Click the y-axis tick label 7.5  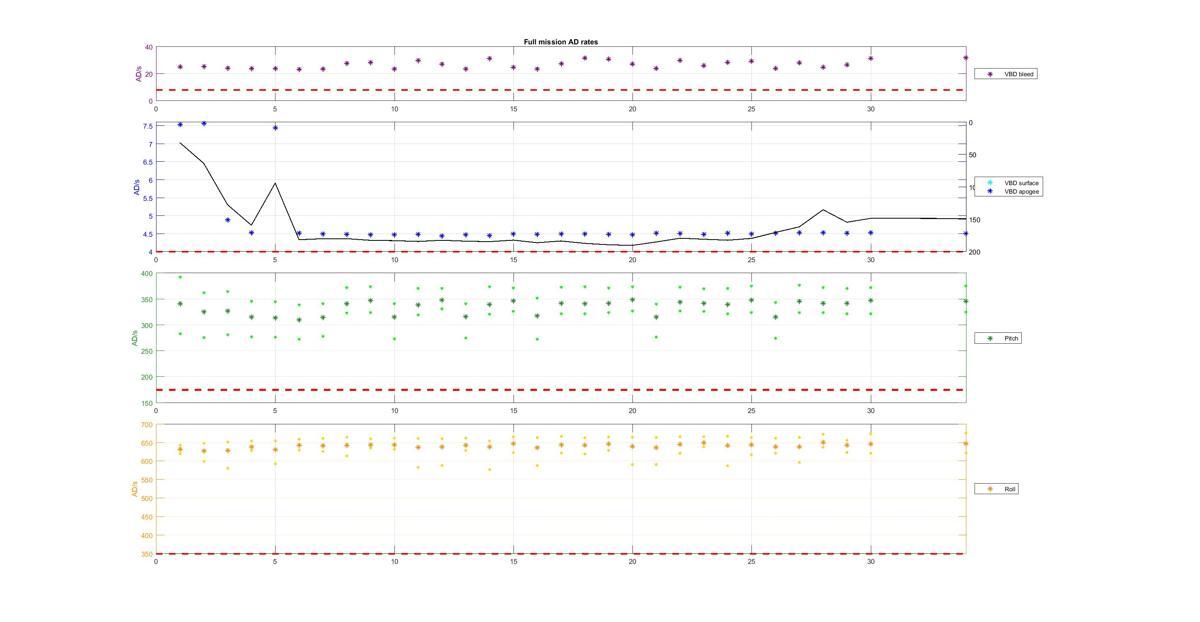coord(147,126)
